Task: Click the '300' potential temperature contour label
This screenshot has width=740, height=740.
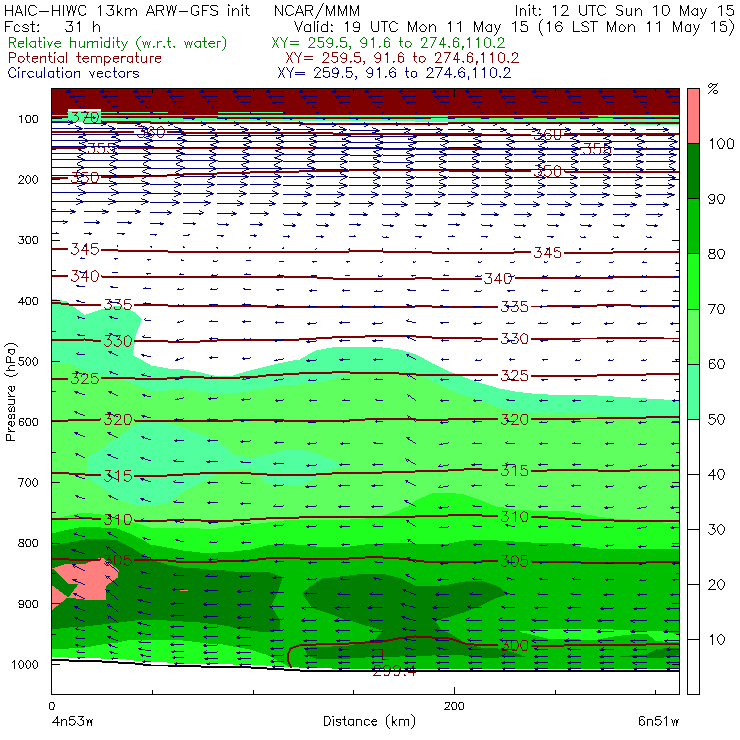Action: (514, 645)
